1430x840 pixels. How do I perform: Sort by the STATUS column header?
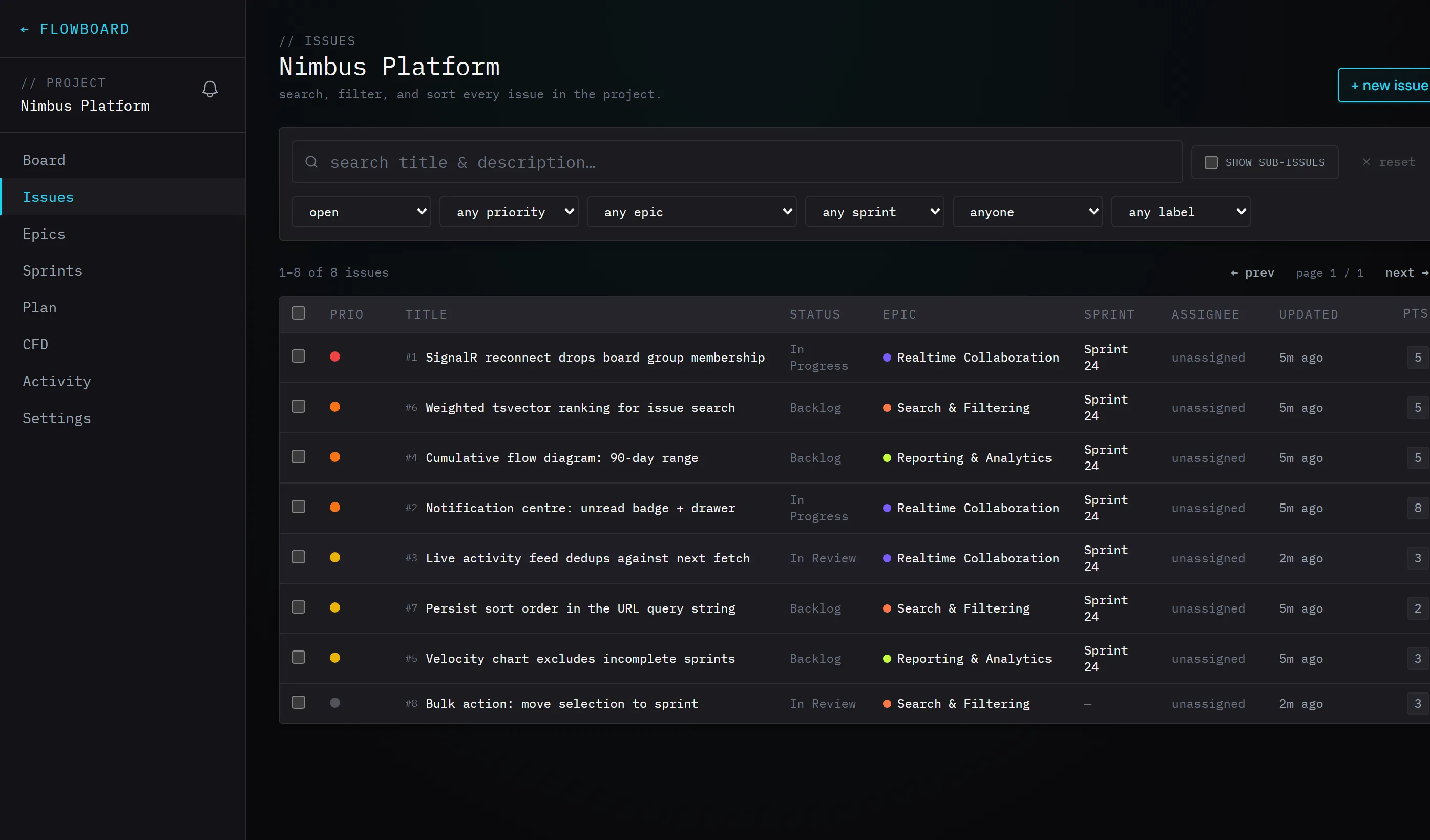(x=815, y=314)
